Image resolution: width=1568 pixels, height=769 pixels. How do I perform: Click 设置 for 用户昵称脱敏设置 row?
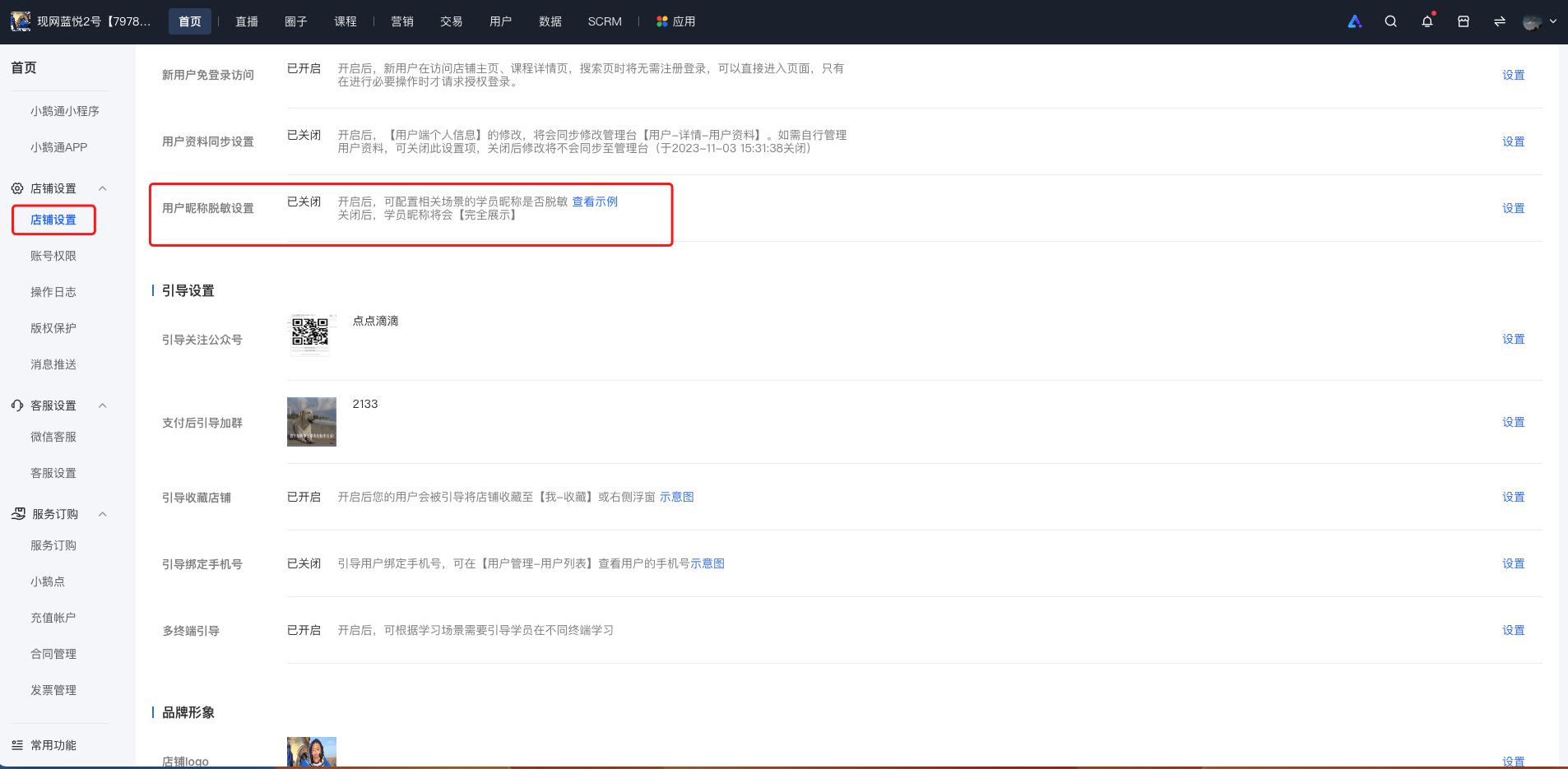1514,208
